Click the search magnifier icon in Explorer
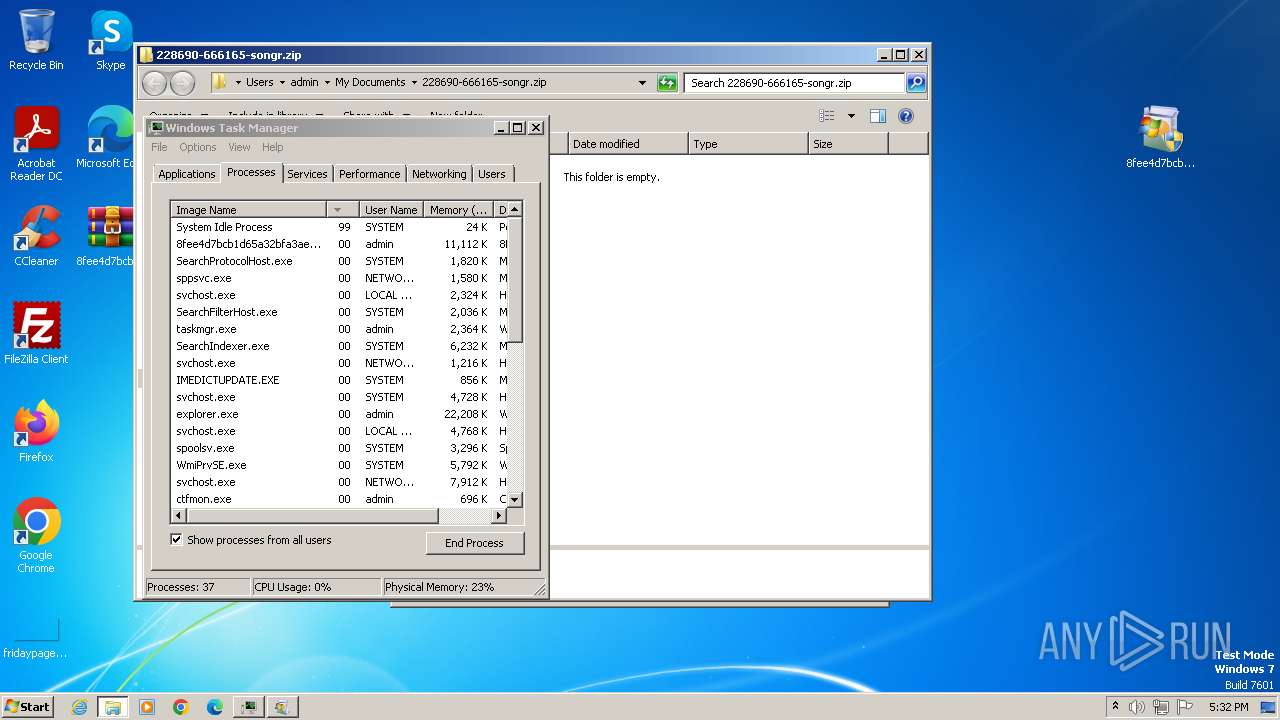This screenshot has width=1280, height=720. [x=915, y=83]
